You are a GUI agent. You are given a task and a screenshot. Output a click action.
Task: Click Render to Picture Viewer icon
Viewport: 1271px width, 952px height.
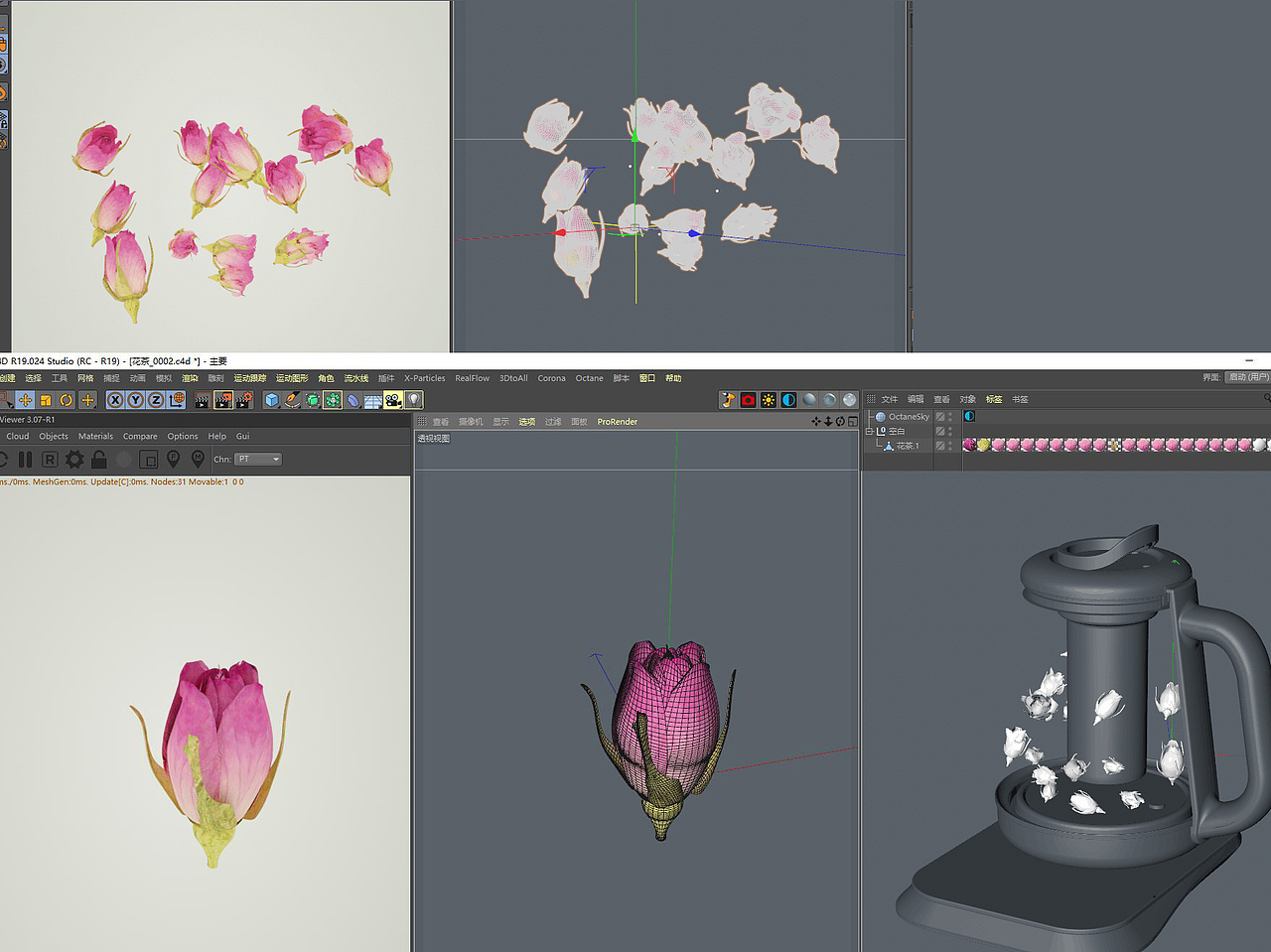click(x=223, y=400)
